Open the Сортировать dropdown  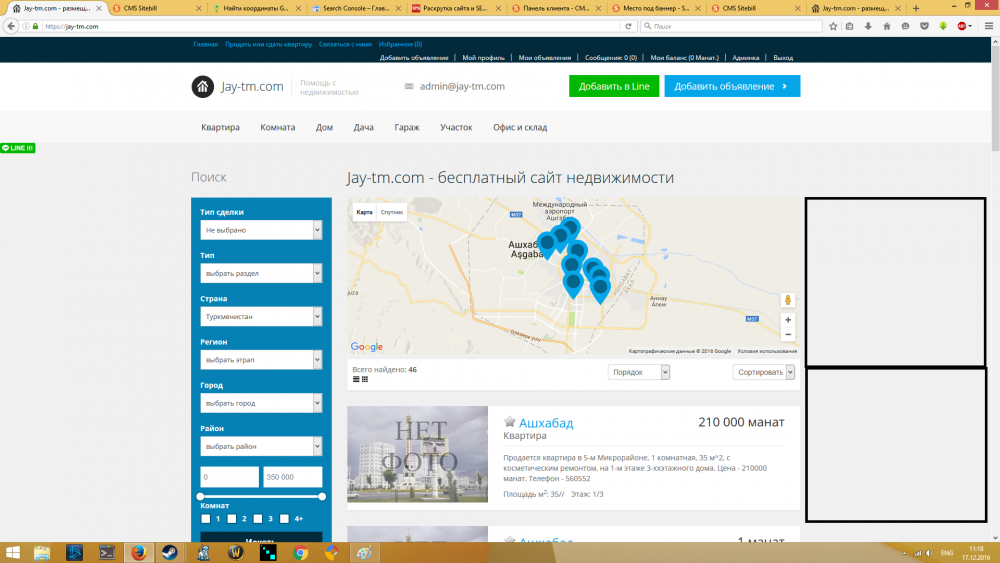pyautogui.click(x=763, y=372)
